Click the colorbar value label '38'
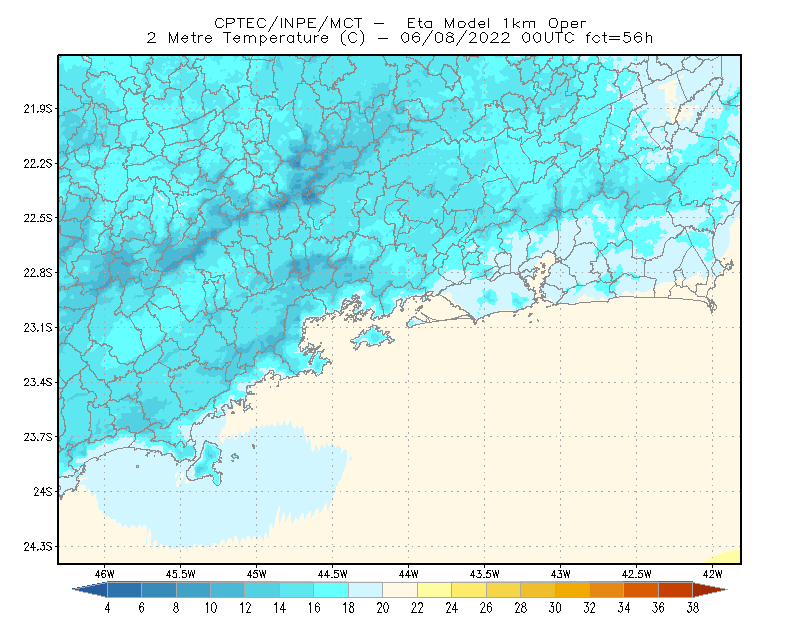The height and width of the screenshot is (618, 800). [693, 608]
